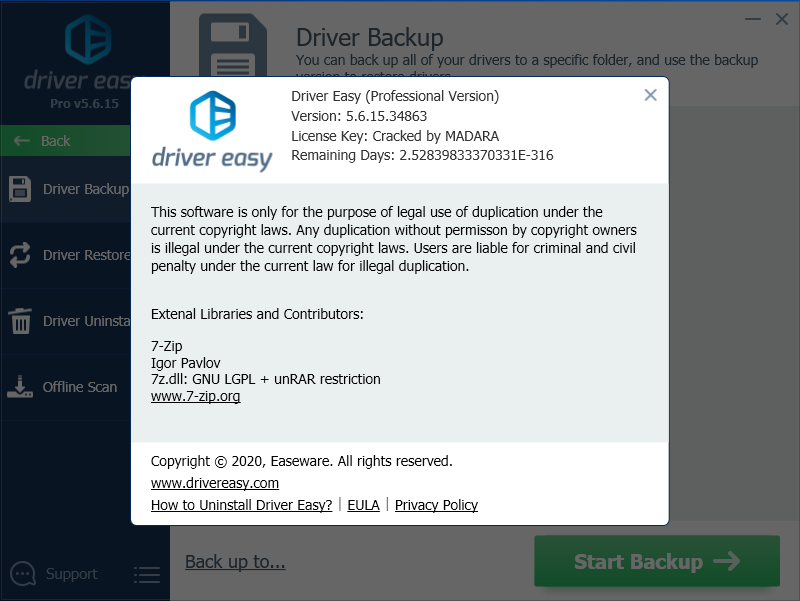800x601 pixels.
Task: Close the Driver Easy main window
Action: coord(782,19)
